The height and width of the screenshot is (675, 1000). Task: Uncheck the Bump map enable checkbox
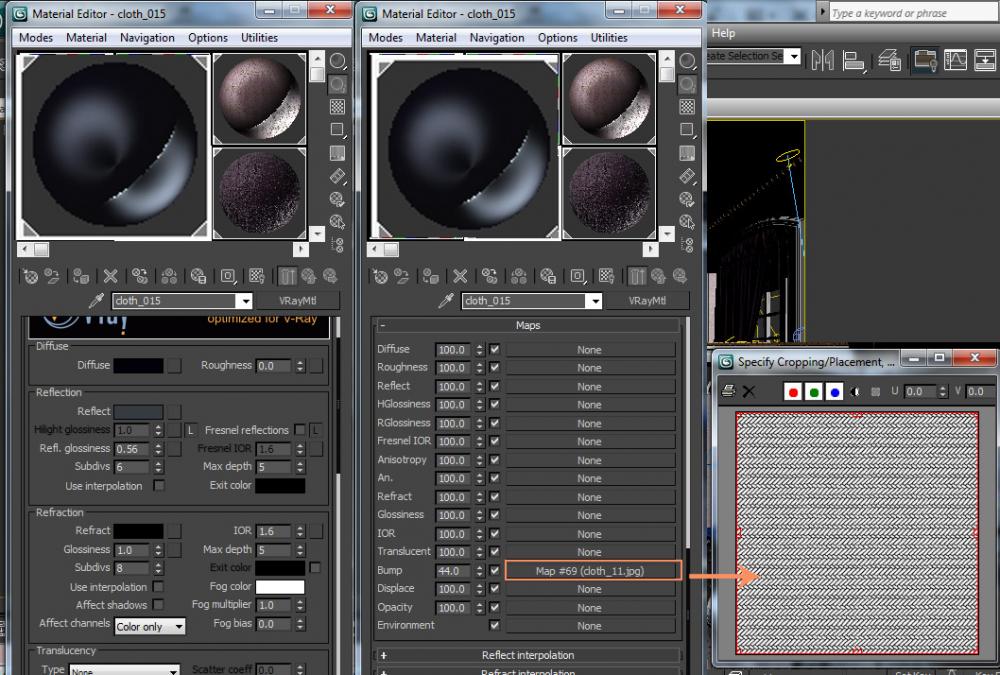[495, 571]
